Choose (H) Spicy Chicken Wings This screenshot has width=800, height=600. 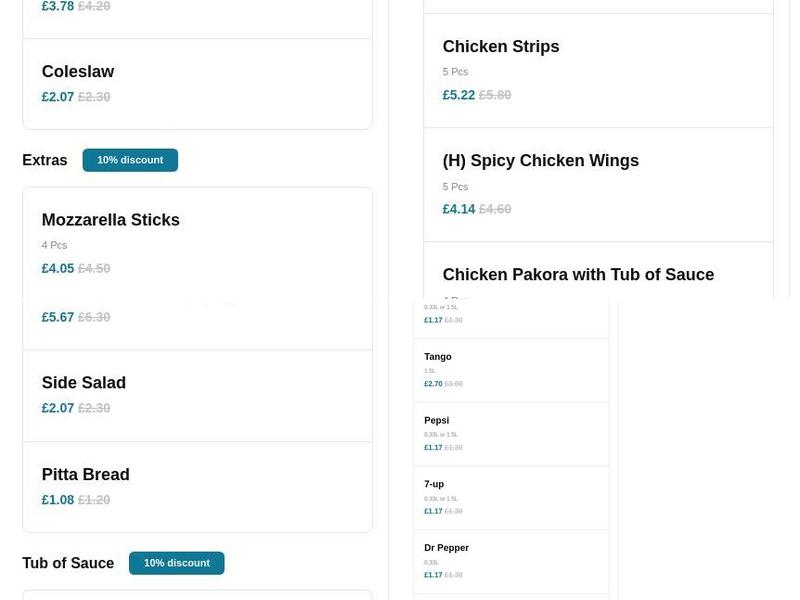(x=541, y=160)
